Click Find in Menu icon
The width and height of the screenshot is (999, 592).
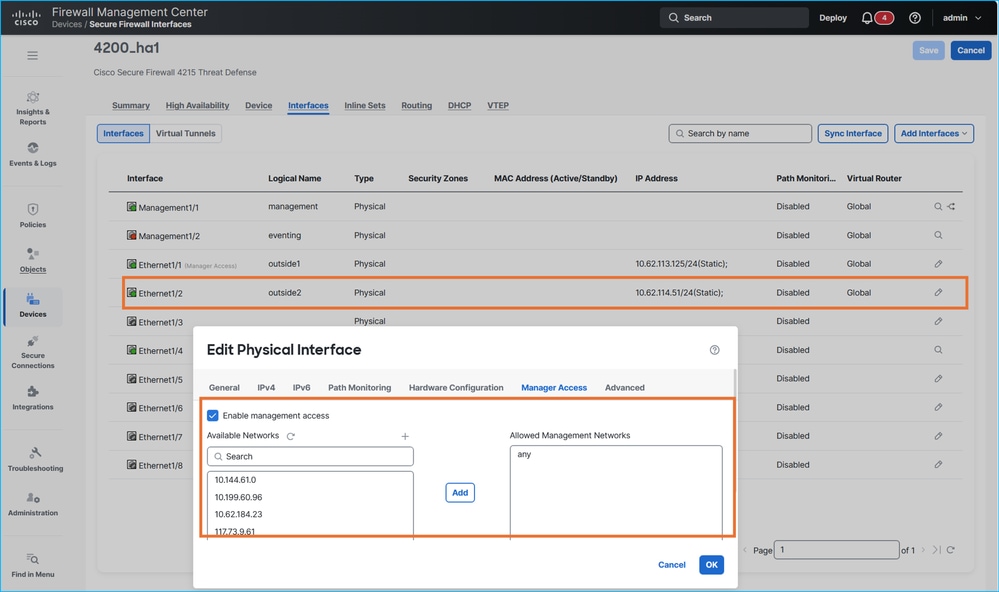coord(32,559)
